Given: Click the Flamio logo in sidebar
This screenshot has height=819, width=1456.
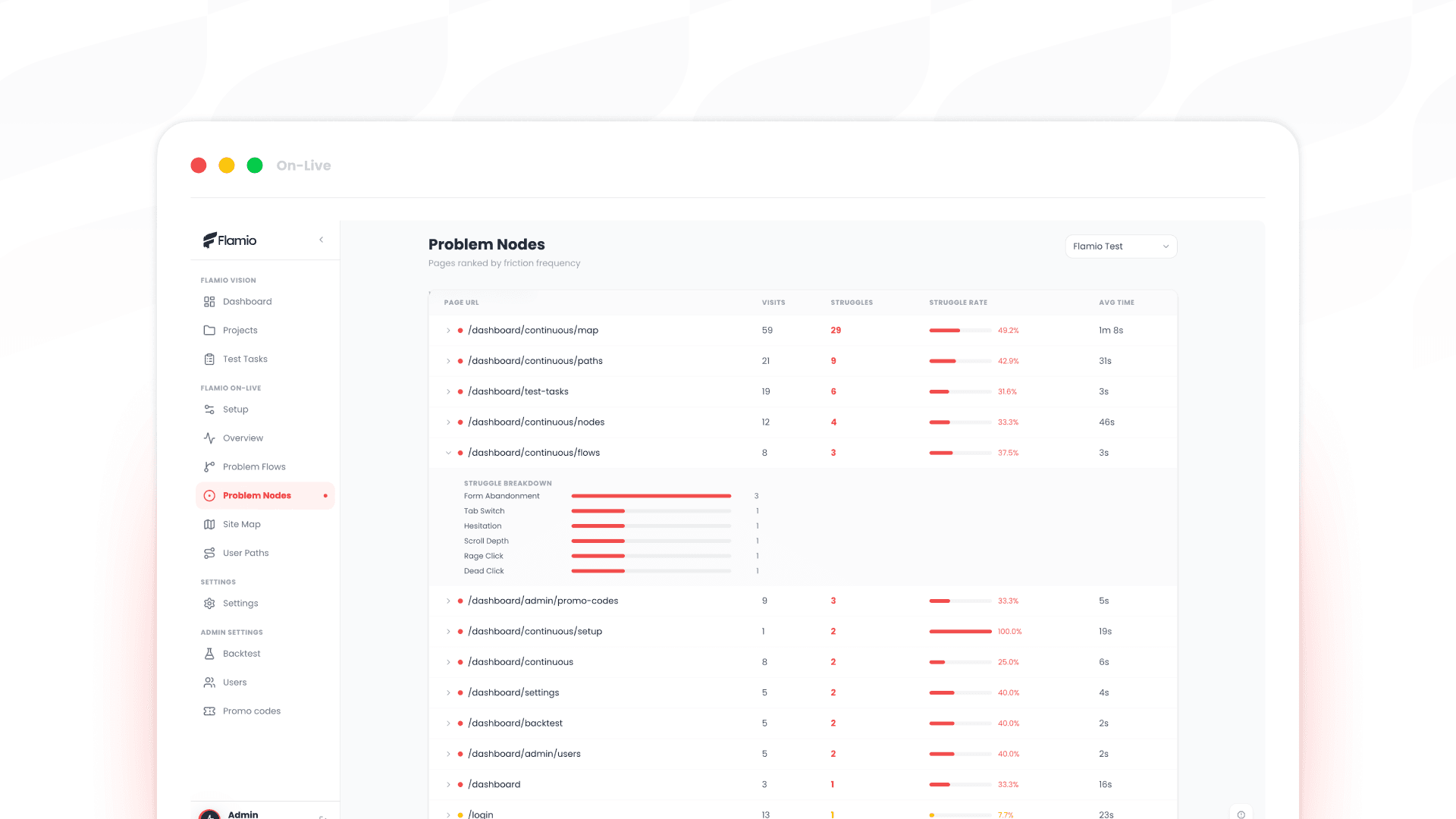Looking at the screenshot, I should pos(230,240).
